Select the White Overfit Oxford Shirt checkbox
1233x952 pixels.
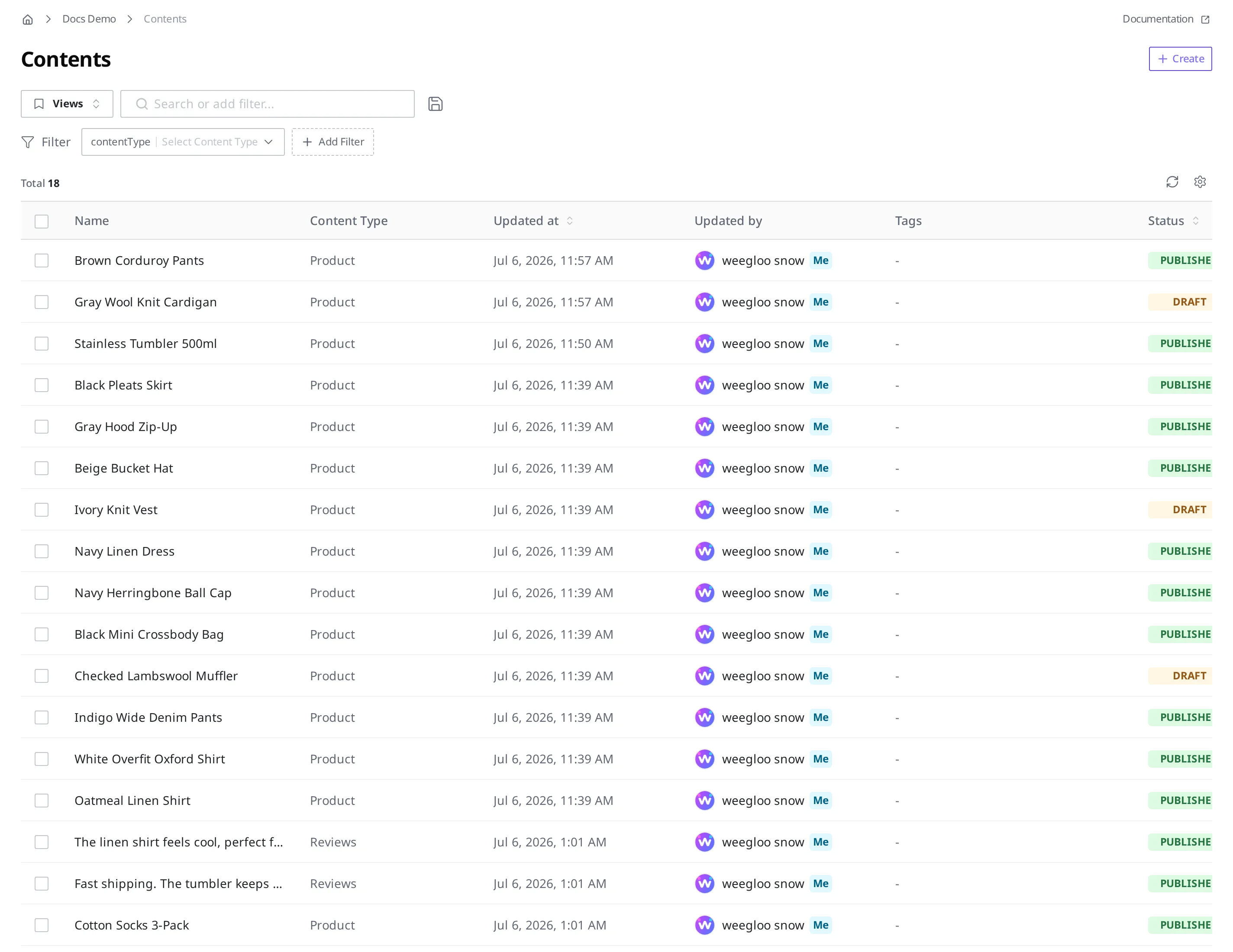[41, 759]
